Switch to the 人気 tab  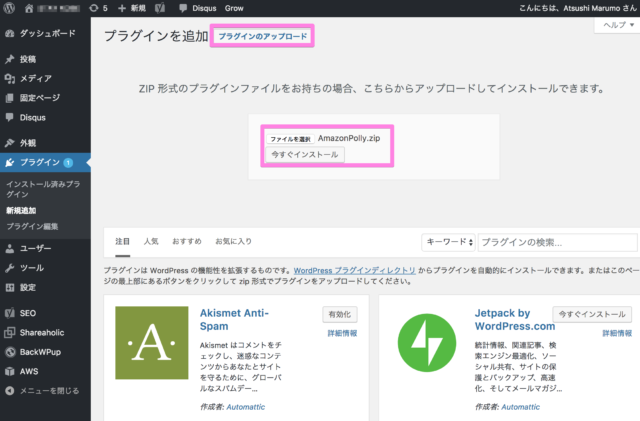(151, 241)
